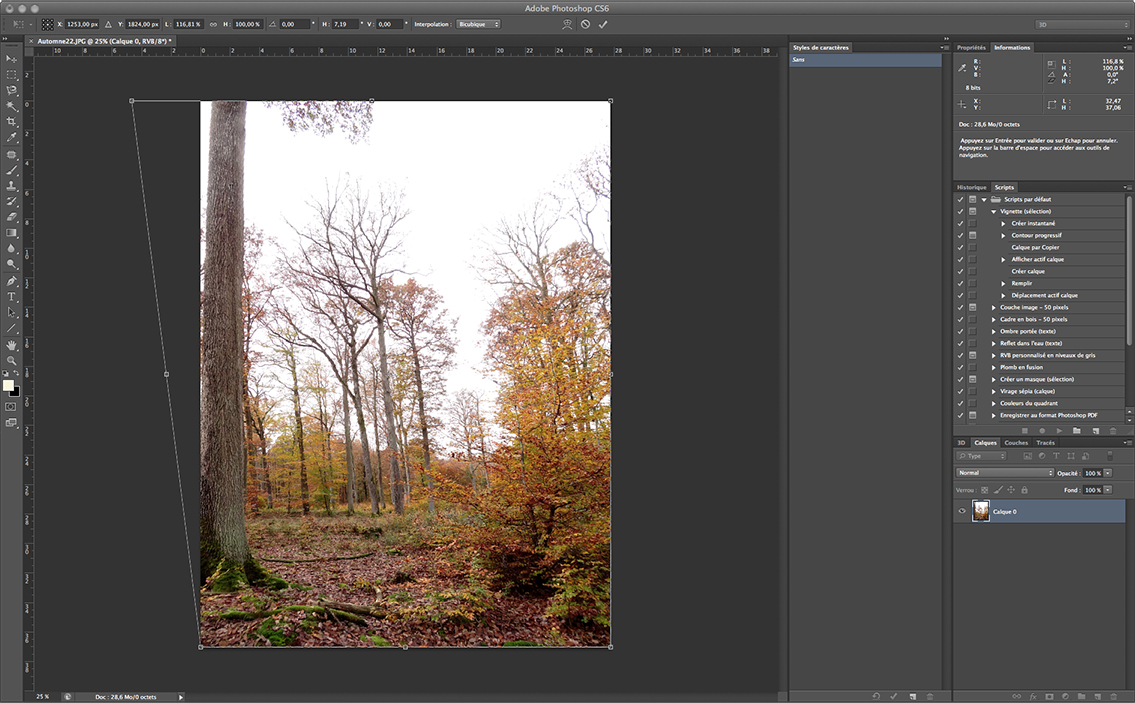Toggle the checkmark for Plomb en fusion script
Screen dimensions: 1135x703
[960, 367]
